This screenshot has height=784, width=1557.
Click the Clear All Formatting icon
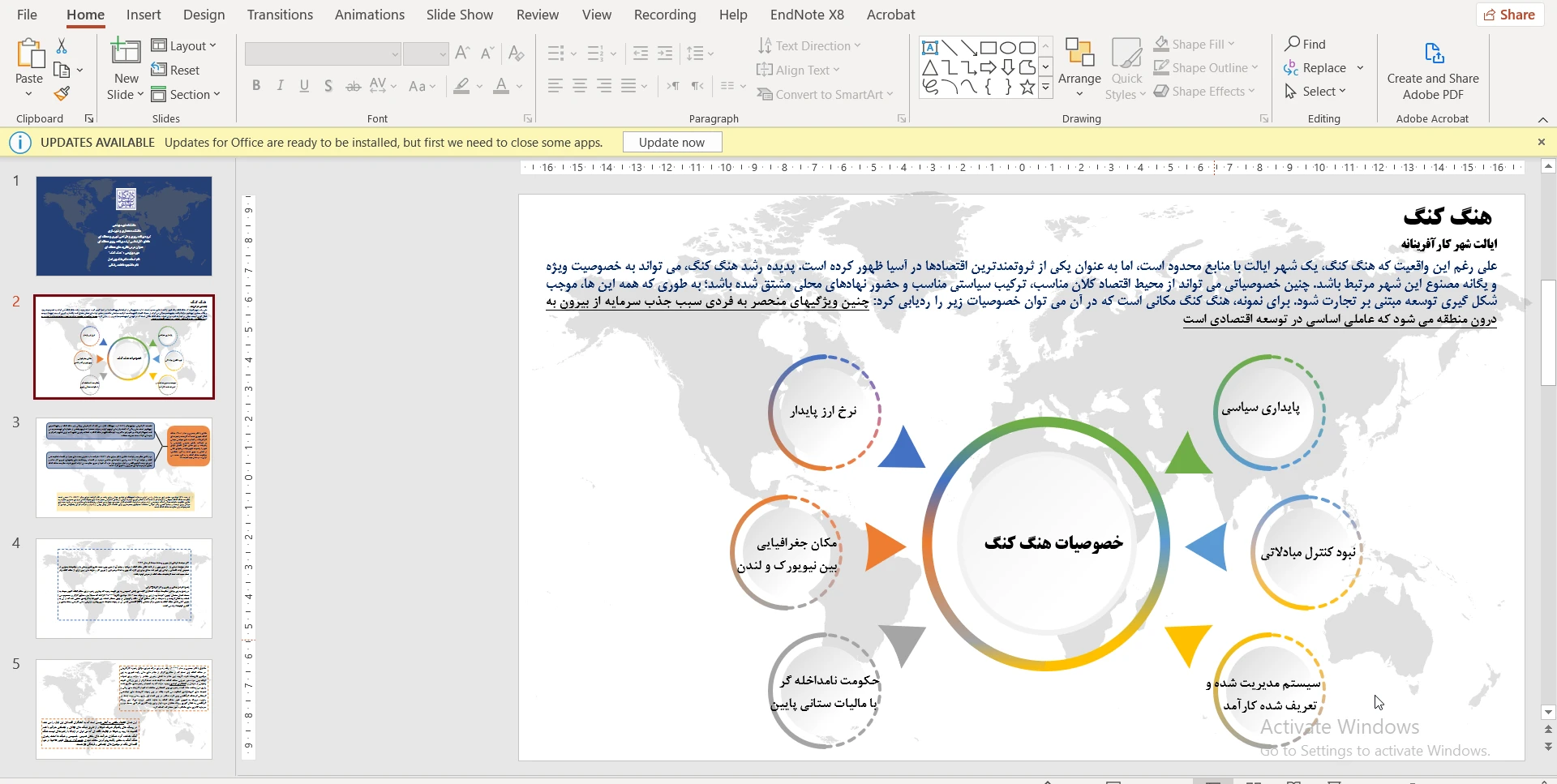(516, 54)
